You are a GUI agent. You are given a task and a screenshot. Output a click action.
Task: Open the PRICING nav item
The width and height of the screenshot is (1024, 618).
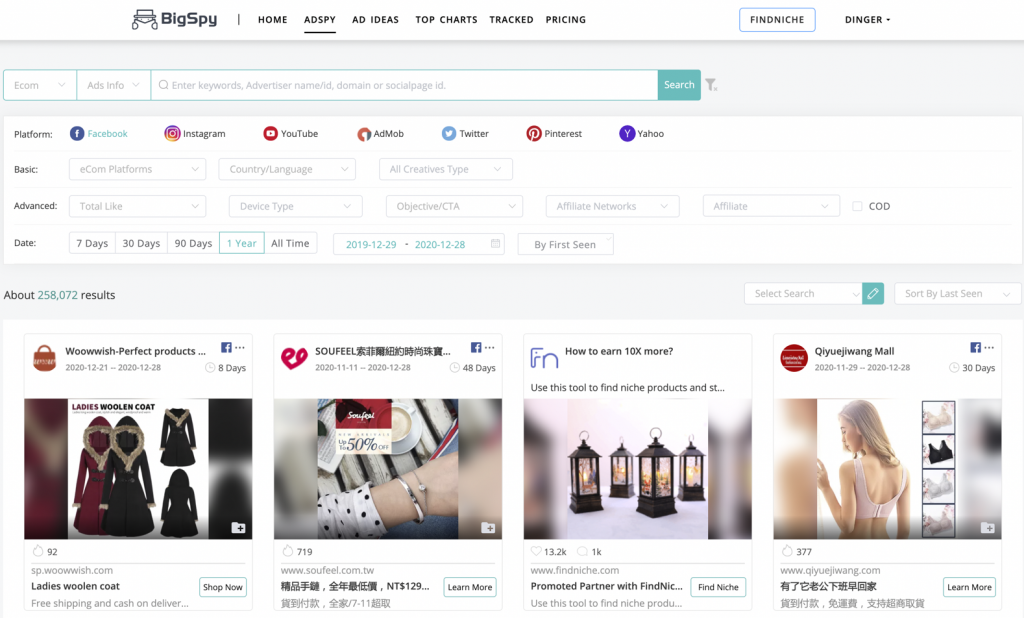click(566, 20)
